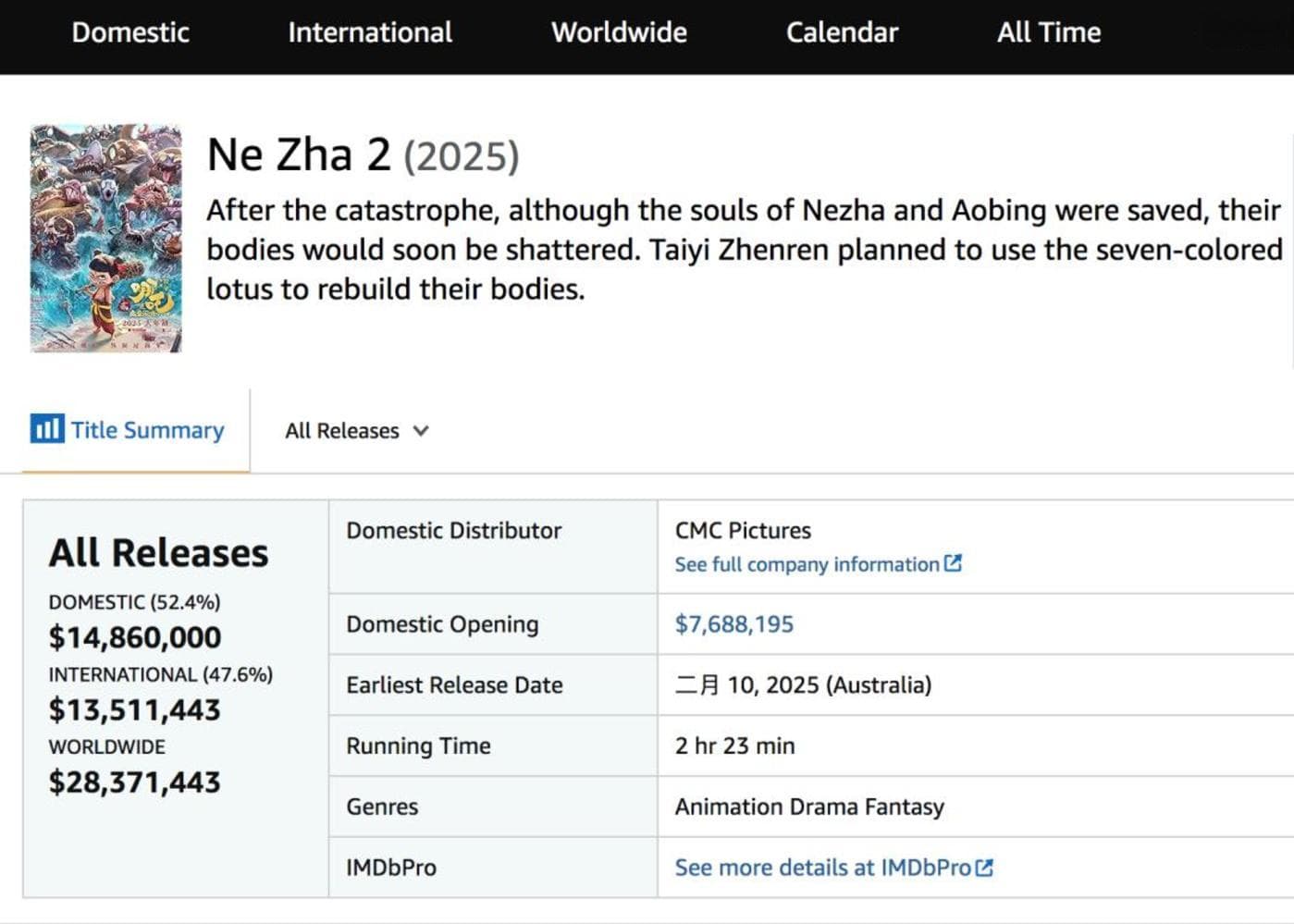Open the International navigation tab
Screen dimensions: 1294x924
[370, 32]
